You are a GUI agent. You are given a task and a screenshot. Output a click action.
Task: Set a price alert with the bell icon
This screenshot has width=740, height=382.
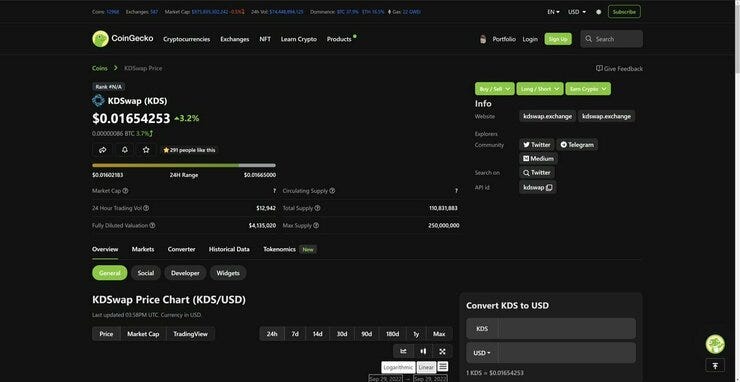coord(125,150)
